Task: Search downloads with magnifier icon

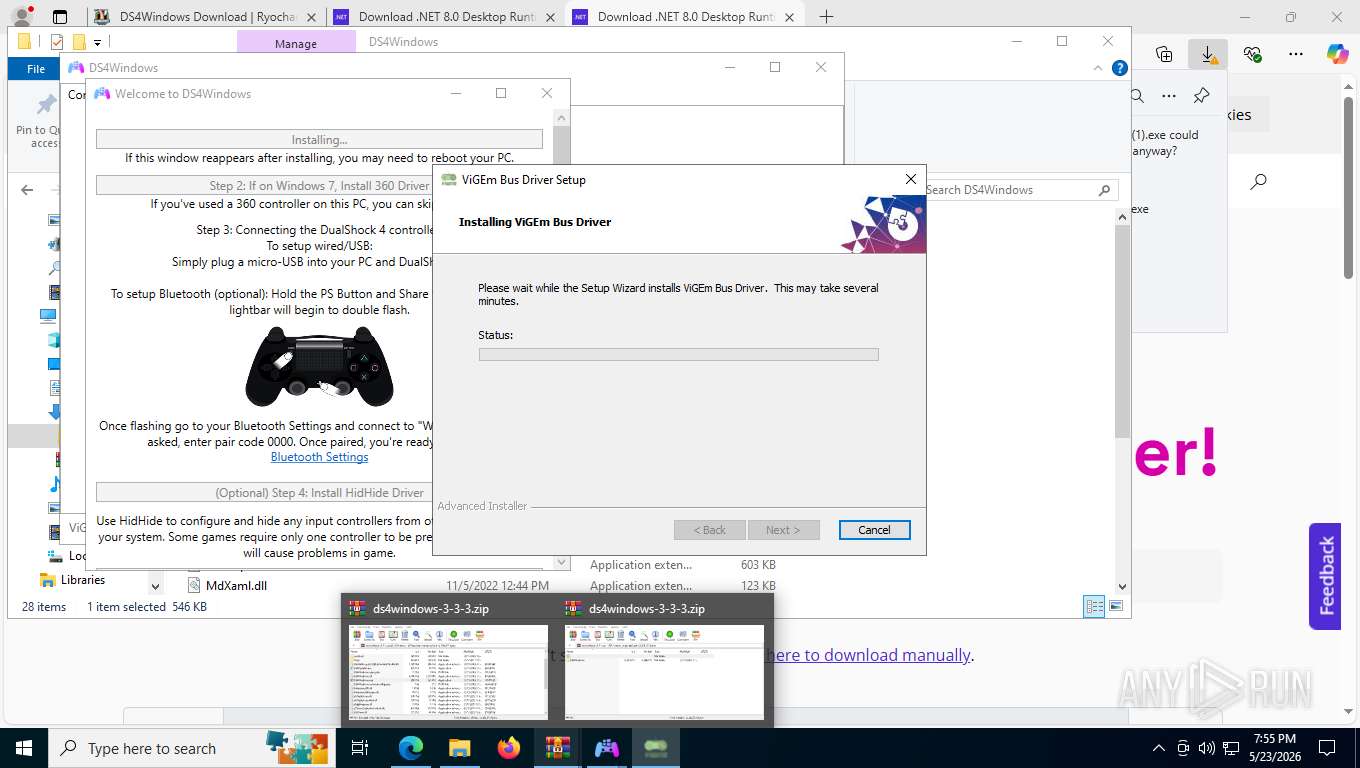Action: click(x=1138, y=96)
